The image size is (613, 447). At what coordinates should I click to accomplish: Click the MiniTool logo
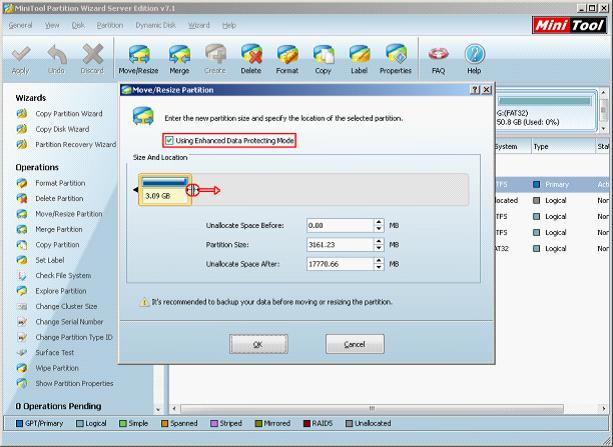coord(569,25)
